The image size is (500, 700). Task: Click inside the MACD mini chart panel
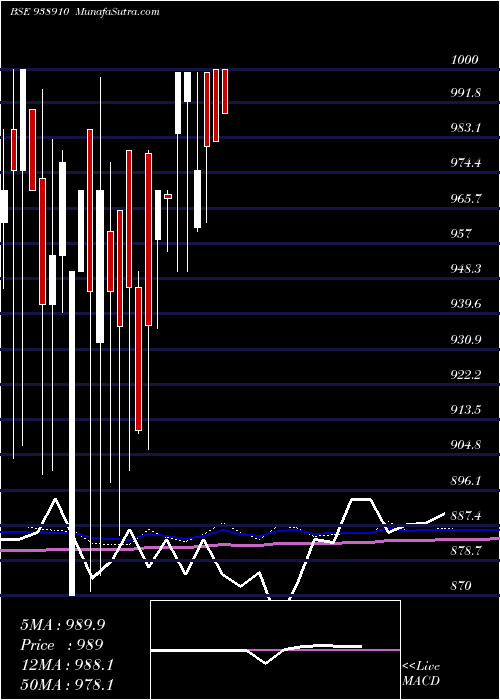275,650
